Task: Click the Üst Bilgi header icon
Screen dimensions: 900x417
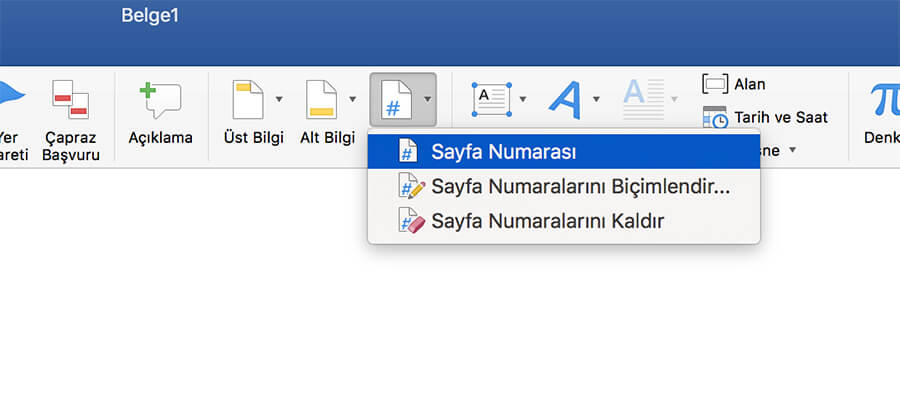Action: coord(247,100)
